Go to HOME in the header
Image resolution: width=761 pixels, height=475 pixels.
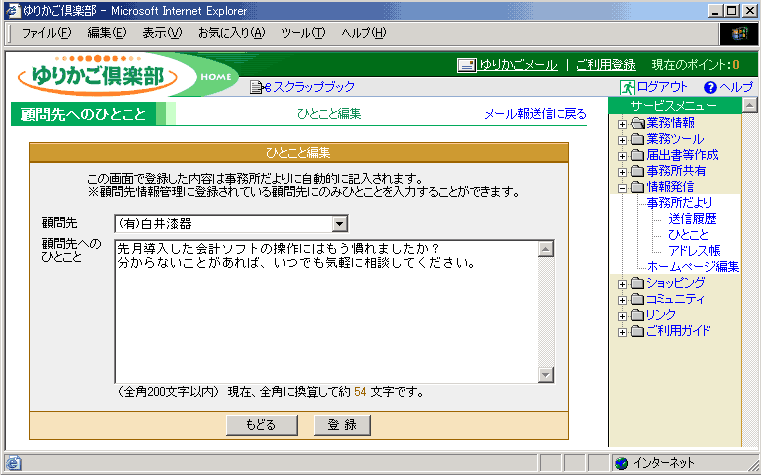215,77
